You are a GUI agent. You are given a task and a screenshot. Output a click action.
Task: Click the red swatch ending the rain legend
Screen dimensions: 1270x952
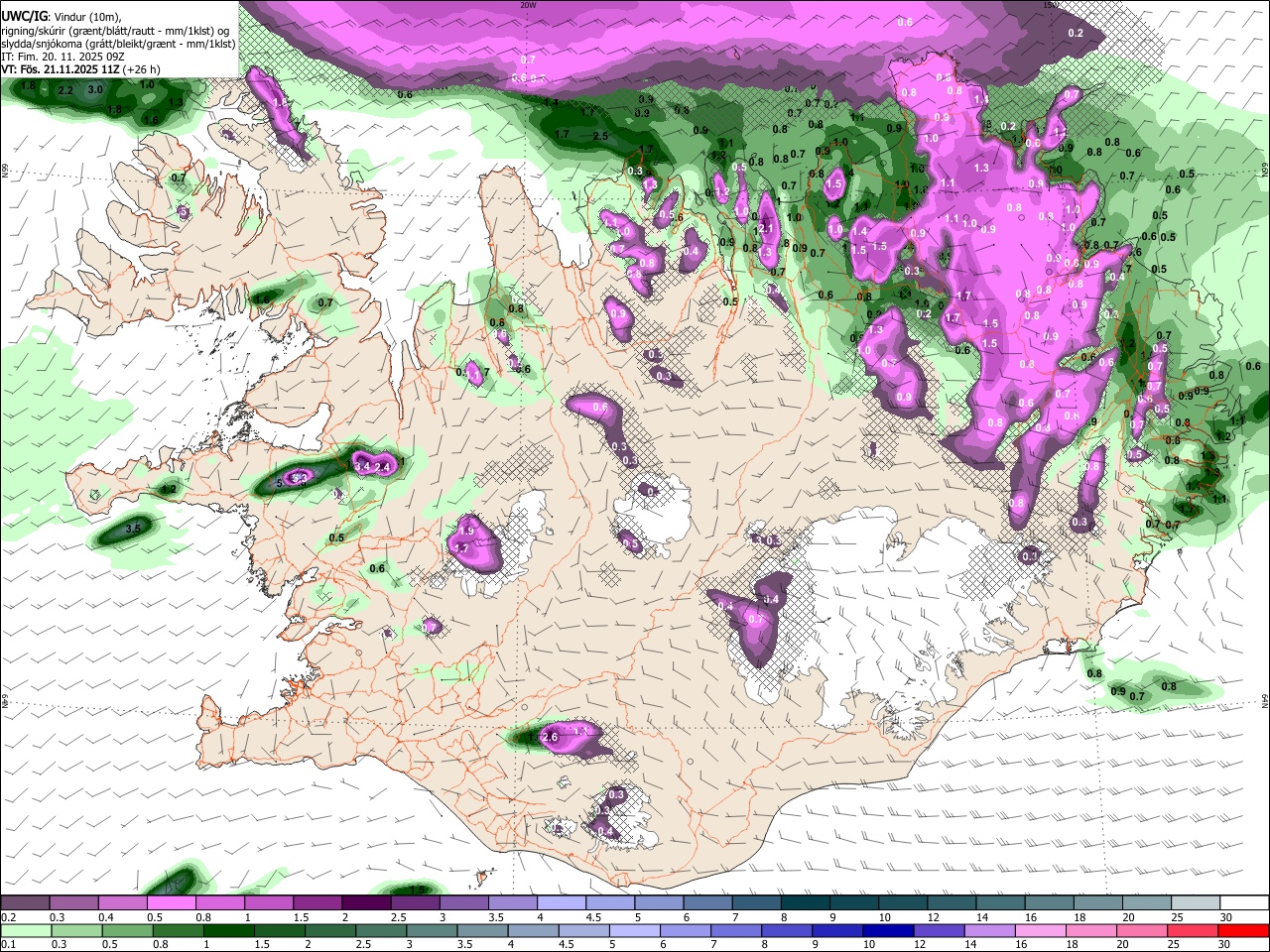[x=1243, y=931]
